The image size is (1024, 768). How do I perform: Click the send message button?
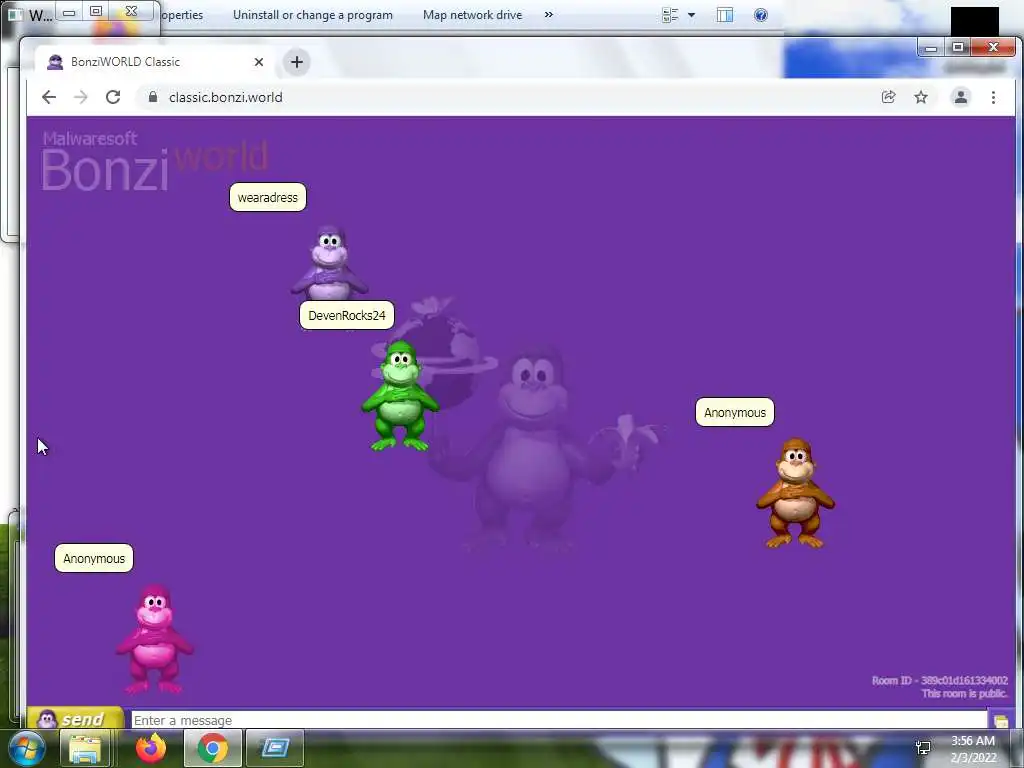pyautogui.click(x=75, y=718)
